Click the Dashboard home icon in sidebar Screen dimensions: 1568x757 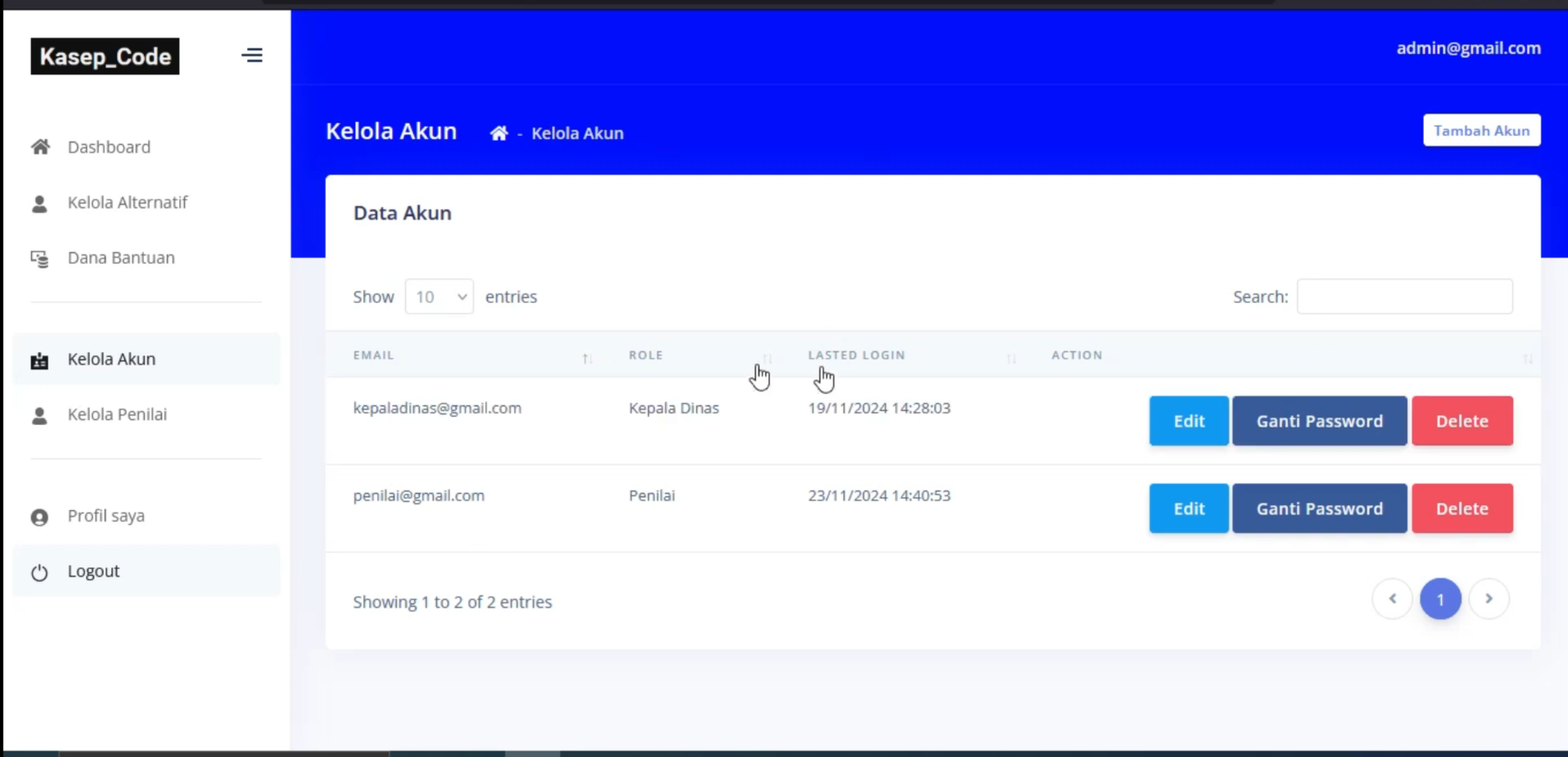[x=40, y=147]
